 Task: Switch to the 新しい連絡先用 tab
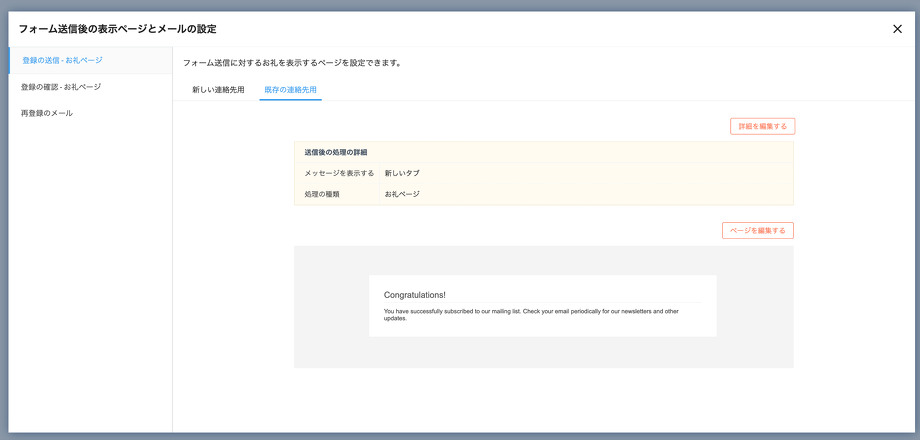(x=218, y=90)
